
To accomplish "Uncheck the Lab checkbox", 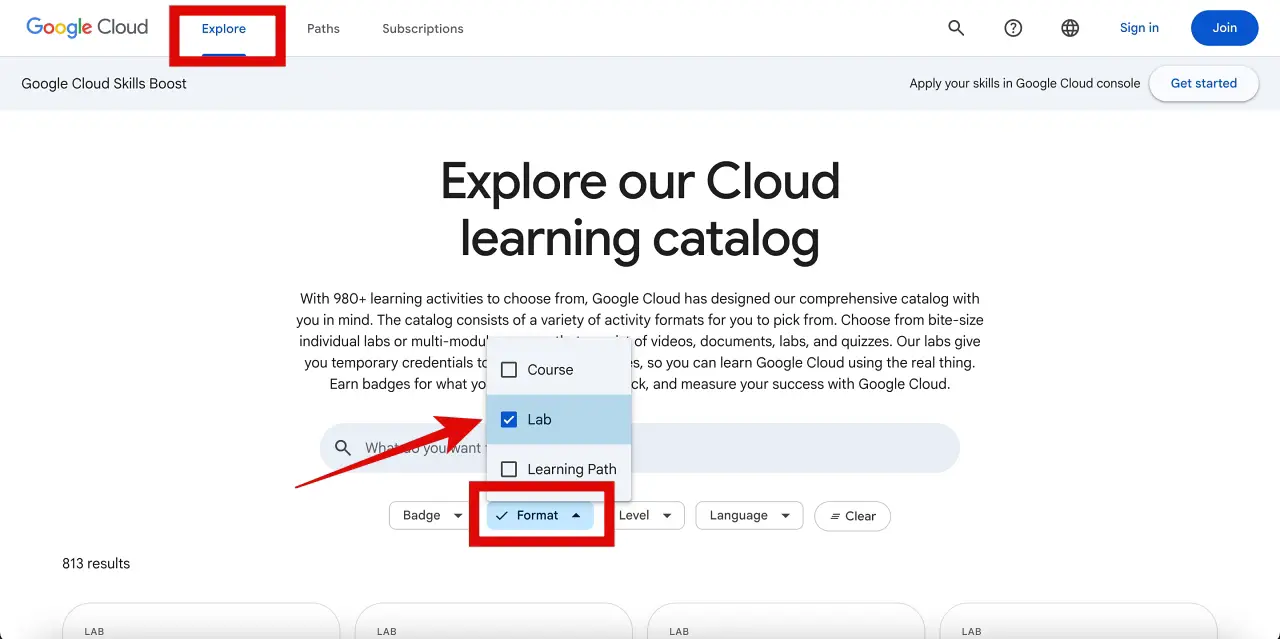I will tap(509, 420).
